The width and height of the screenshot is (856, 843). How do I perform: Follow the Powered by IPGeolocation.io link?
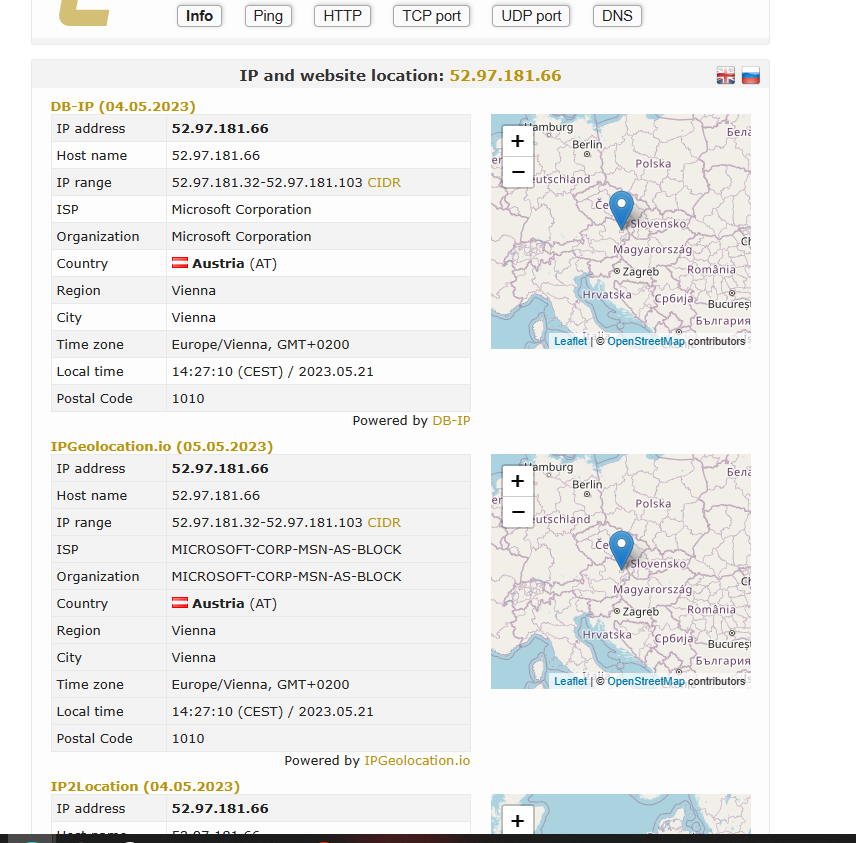coord(417,761)
